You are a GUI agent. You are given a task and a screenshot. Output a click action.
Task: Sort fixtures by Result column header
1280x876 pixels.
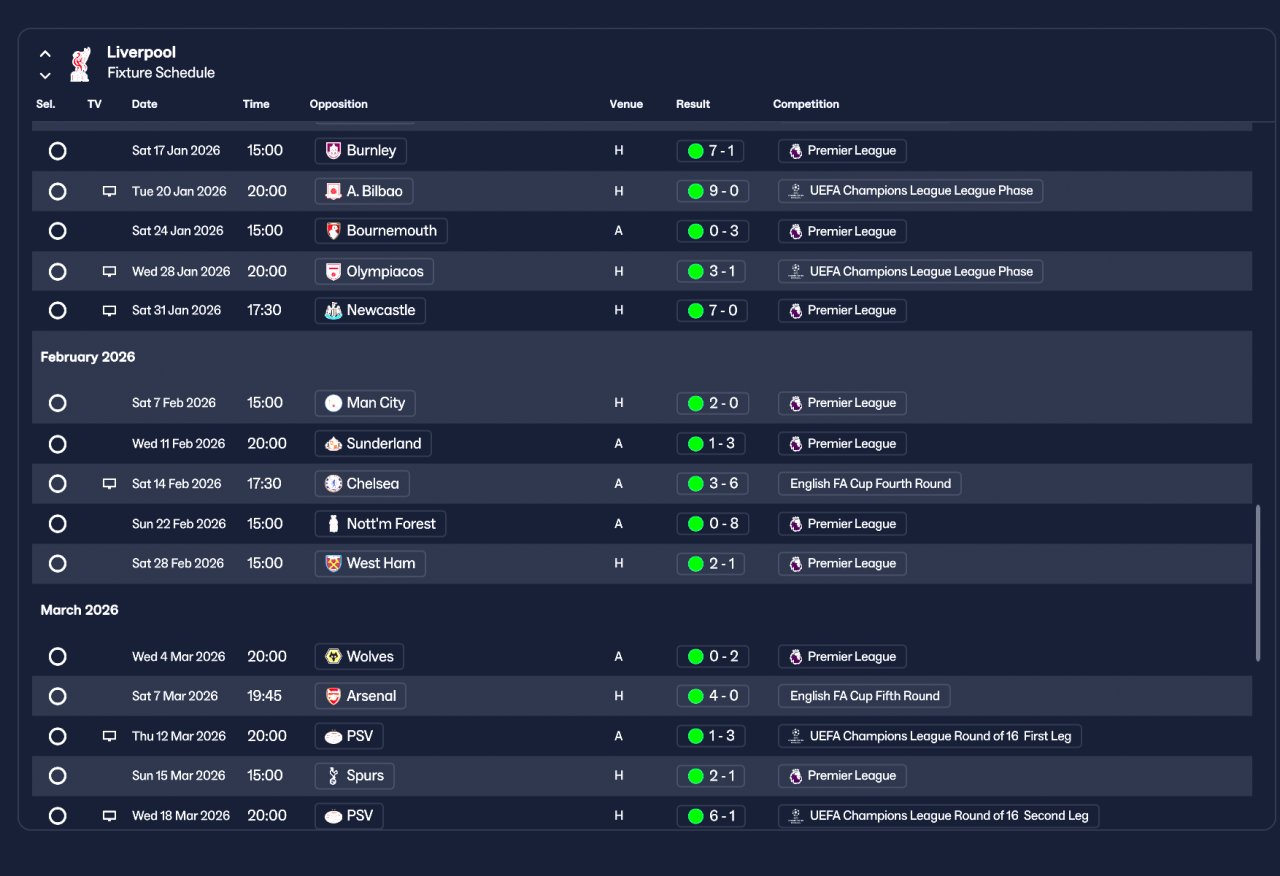(693, 104)
